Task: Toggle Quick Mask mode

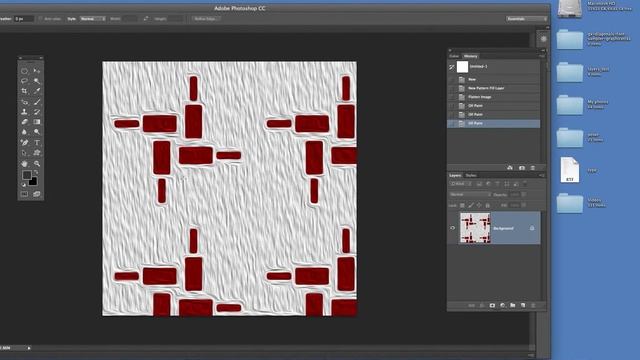Action: click(x=24, y=194)
